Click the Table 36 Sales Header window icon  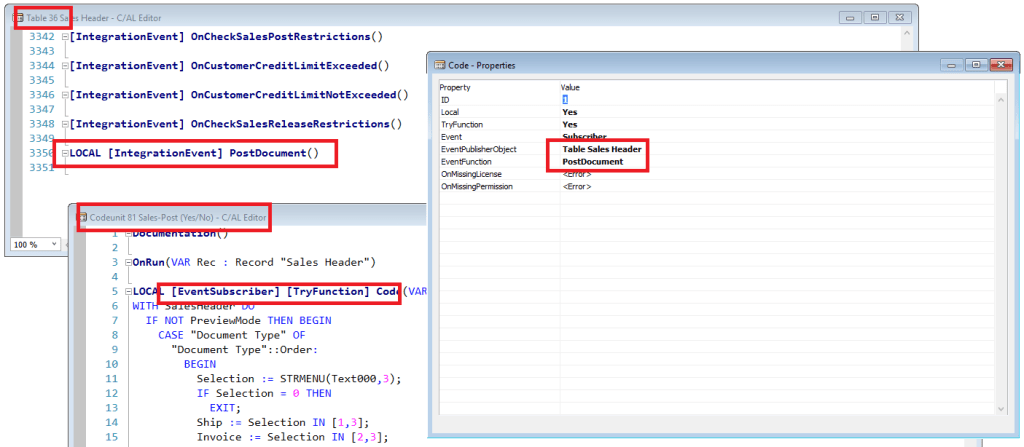[19, 18]
